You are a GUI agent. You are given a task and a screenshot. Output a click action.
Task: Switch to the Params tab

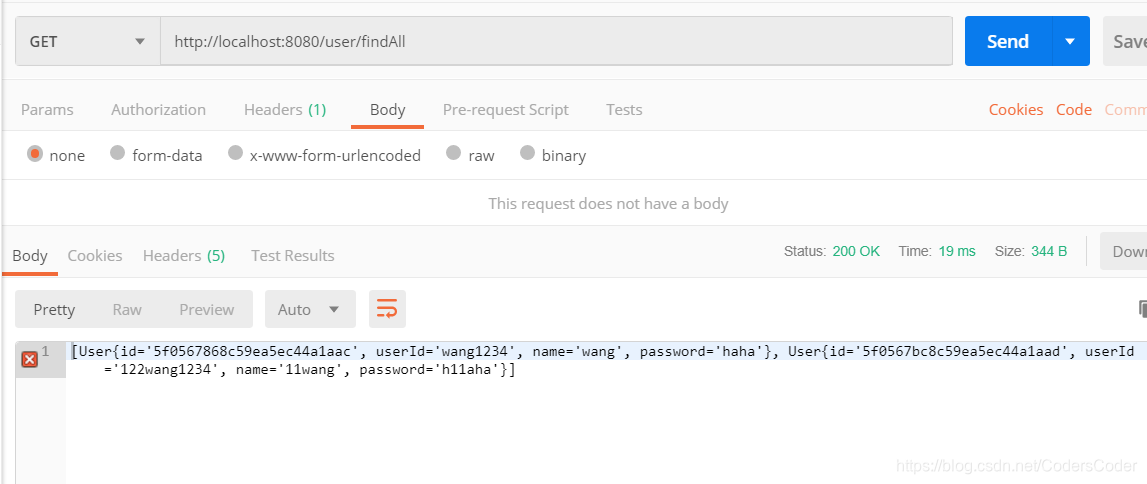[47, 110]
